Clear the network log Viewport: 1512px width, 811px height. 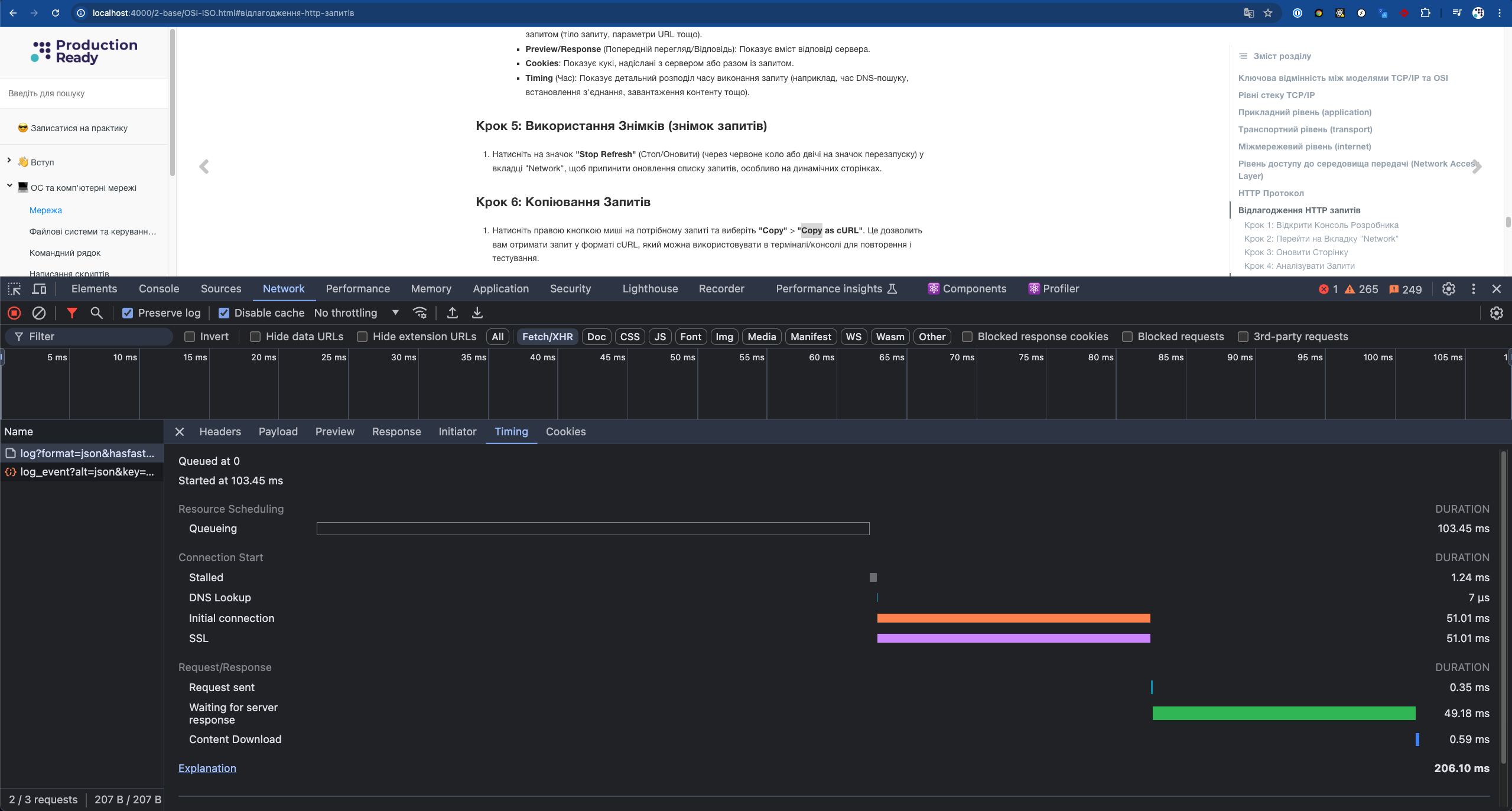point(39,313)
